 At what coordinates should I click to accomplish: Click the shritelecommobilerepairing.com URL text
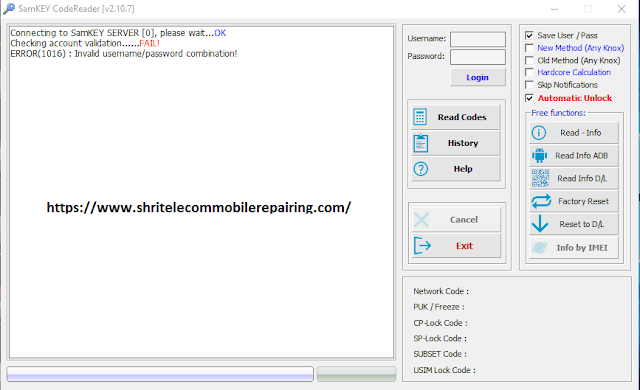198,207
